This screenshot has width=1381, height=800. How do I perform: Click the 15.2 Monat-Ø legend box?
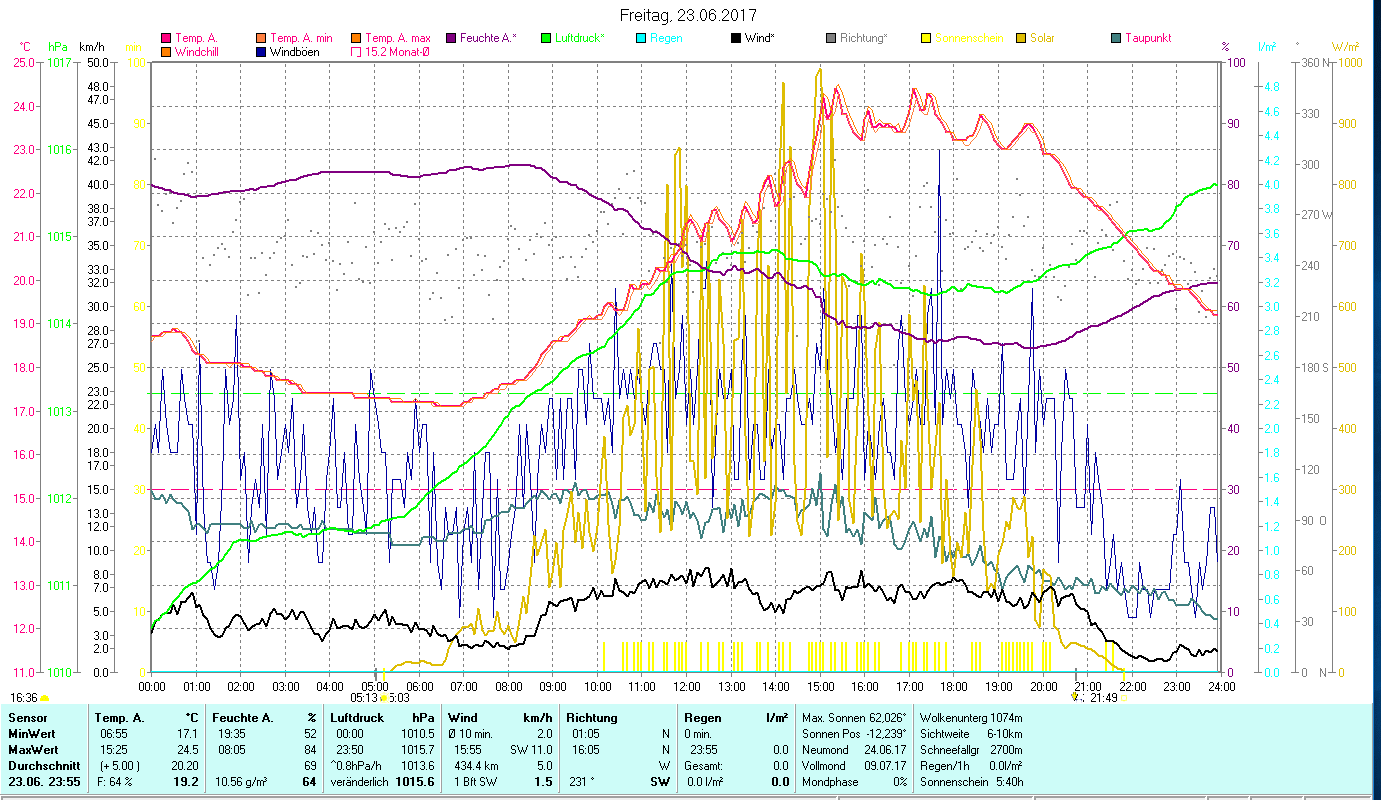(x=355, y=52)
